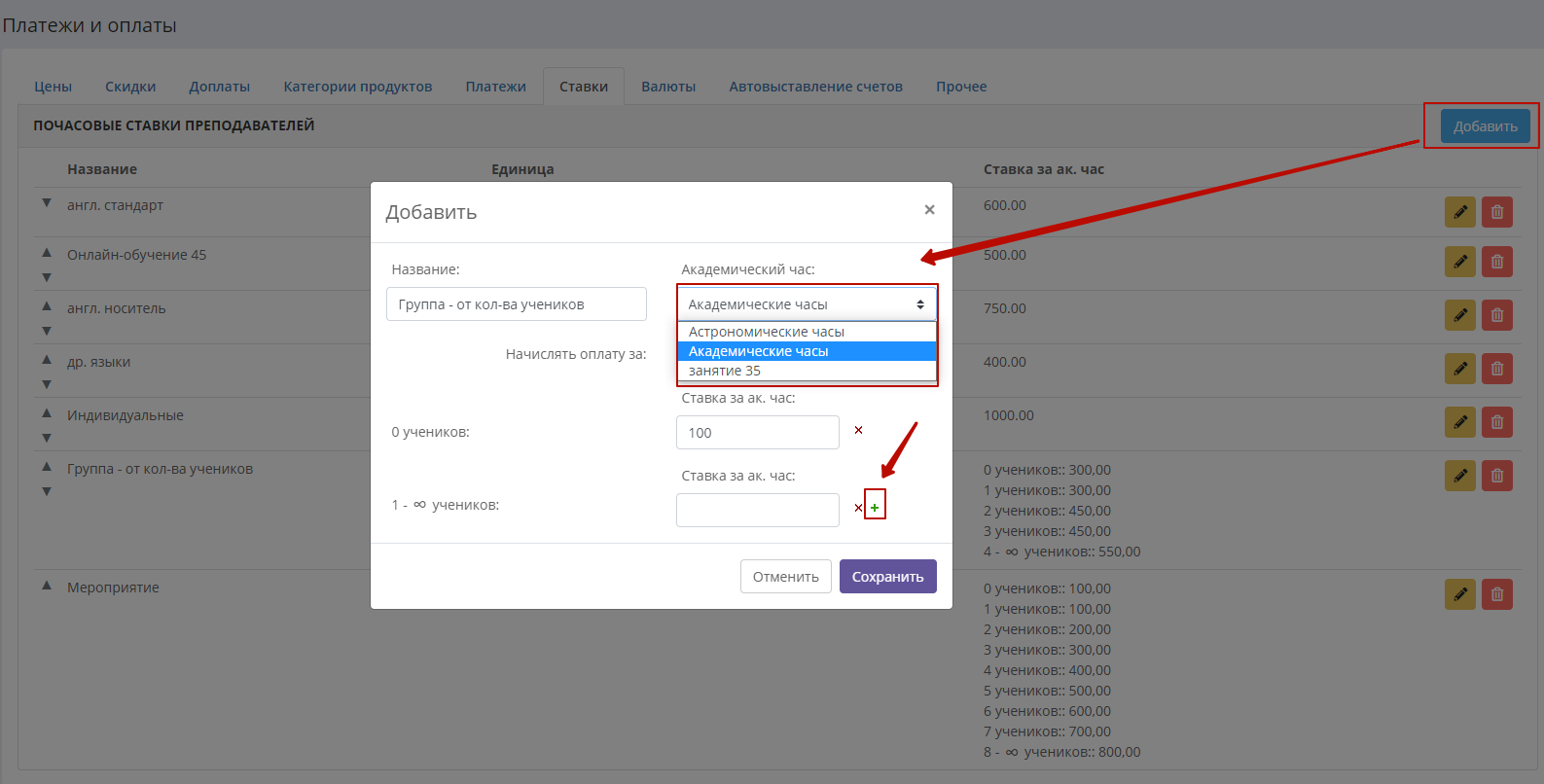
Task: Remove the 0 учеников rate row
Action: pos(858,430)
